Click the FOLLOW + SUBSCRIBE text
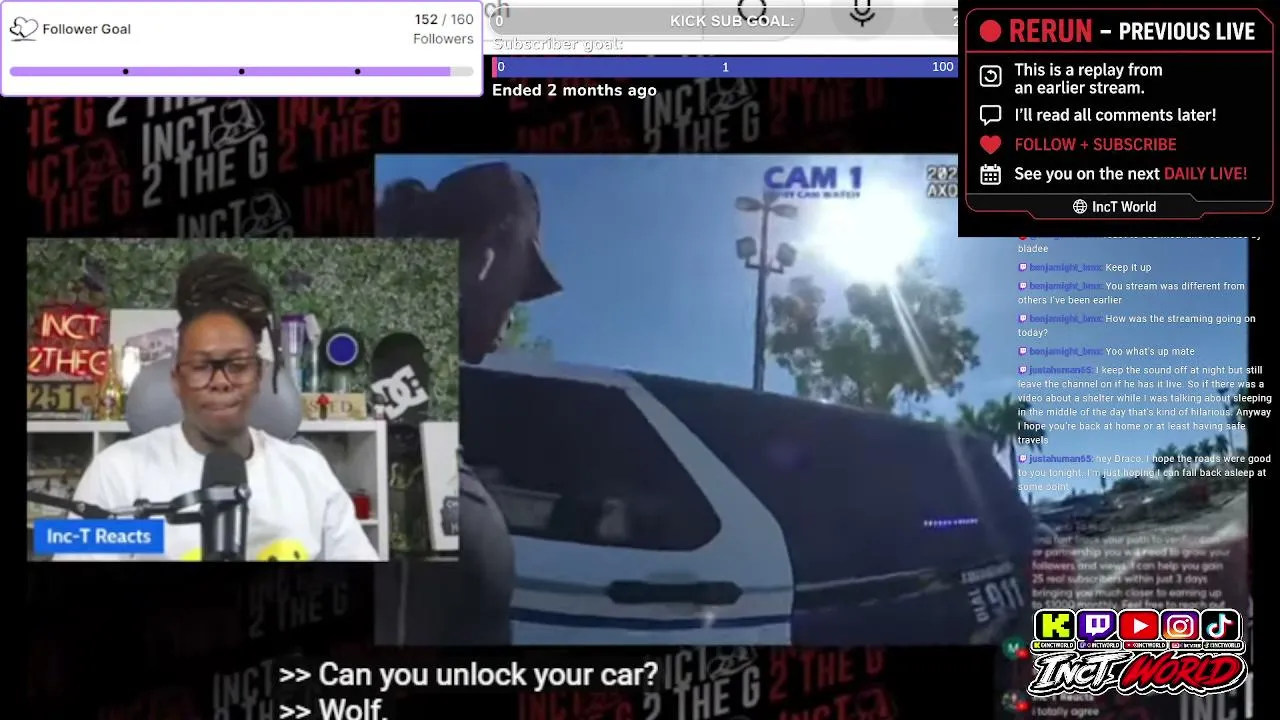1280x720 pixels. pos(1095,145)
